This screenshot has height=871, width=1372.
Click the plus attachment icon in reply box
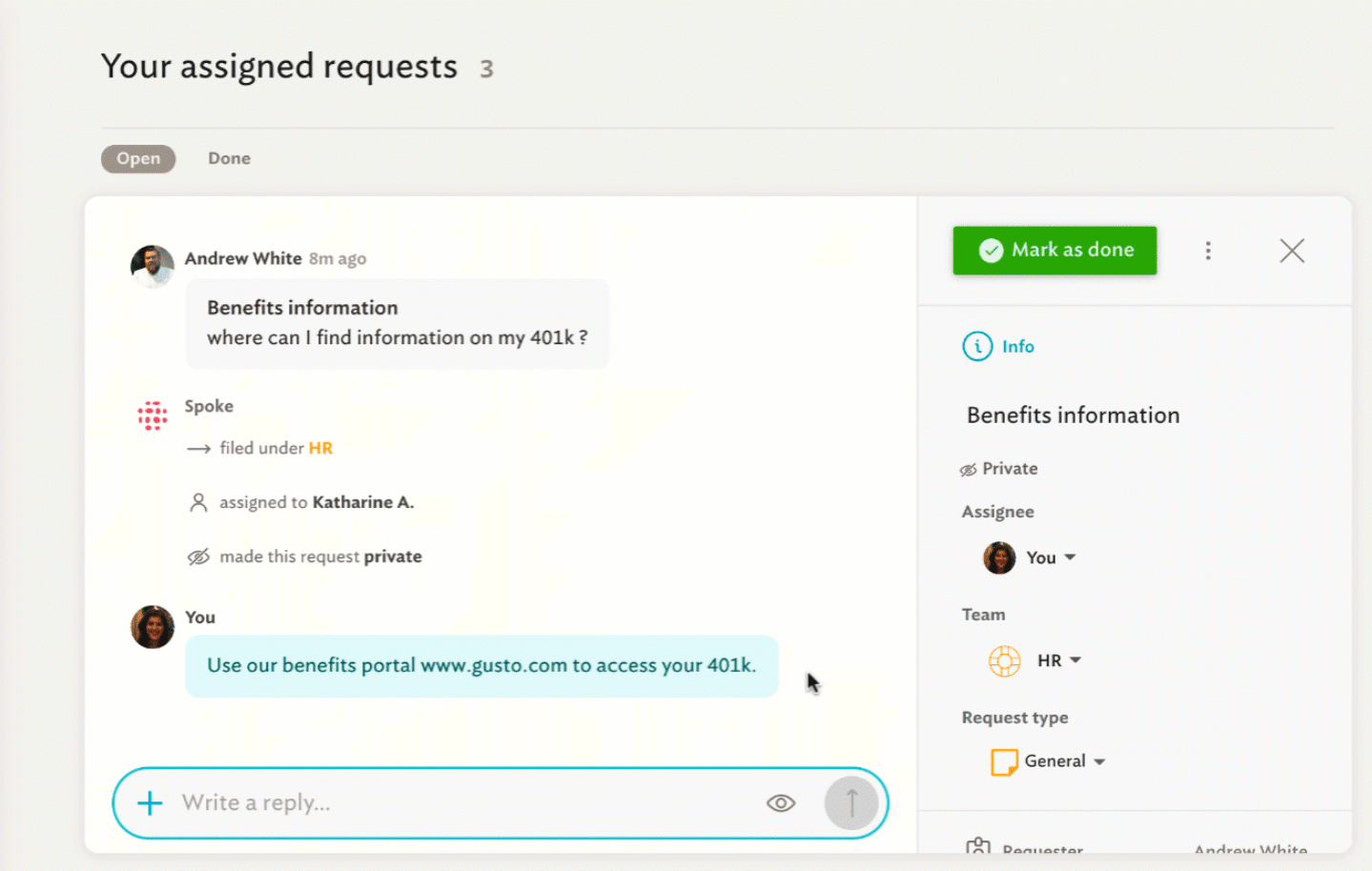[x=150, y=803]
